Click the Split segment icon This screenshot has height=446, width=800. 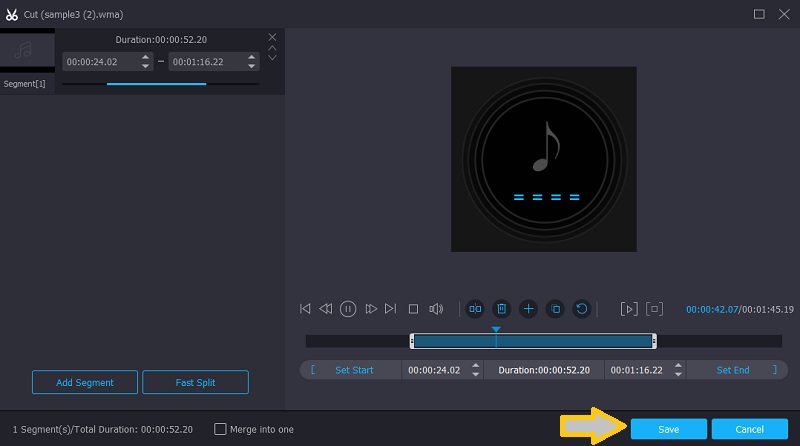(x=475, y=309)
